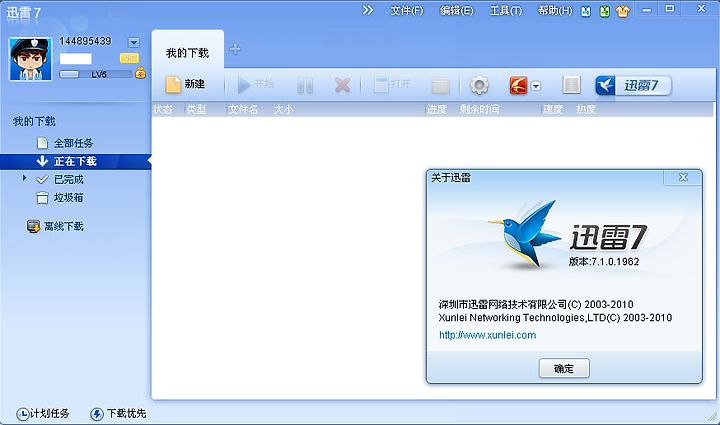This screenshot has height=425, width=720.
Task: Select 已完成 in the sidebar
Action: pyautogui.click(x=69, y=179)
